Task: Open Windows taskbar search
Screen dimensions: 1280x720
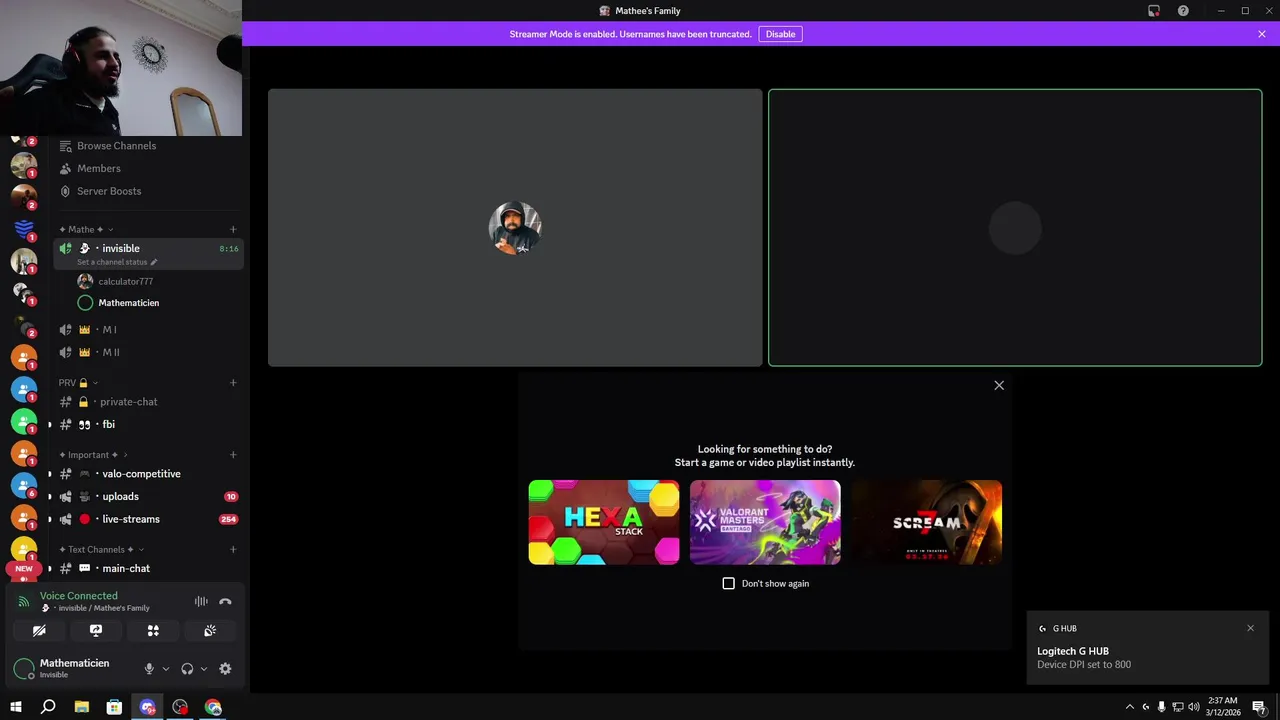Action: coord(48,707)
